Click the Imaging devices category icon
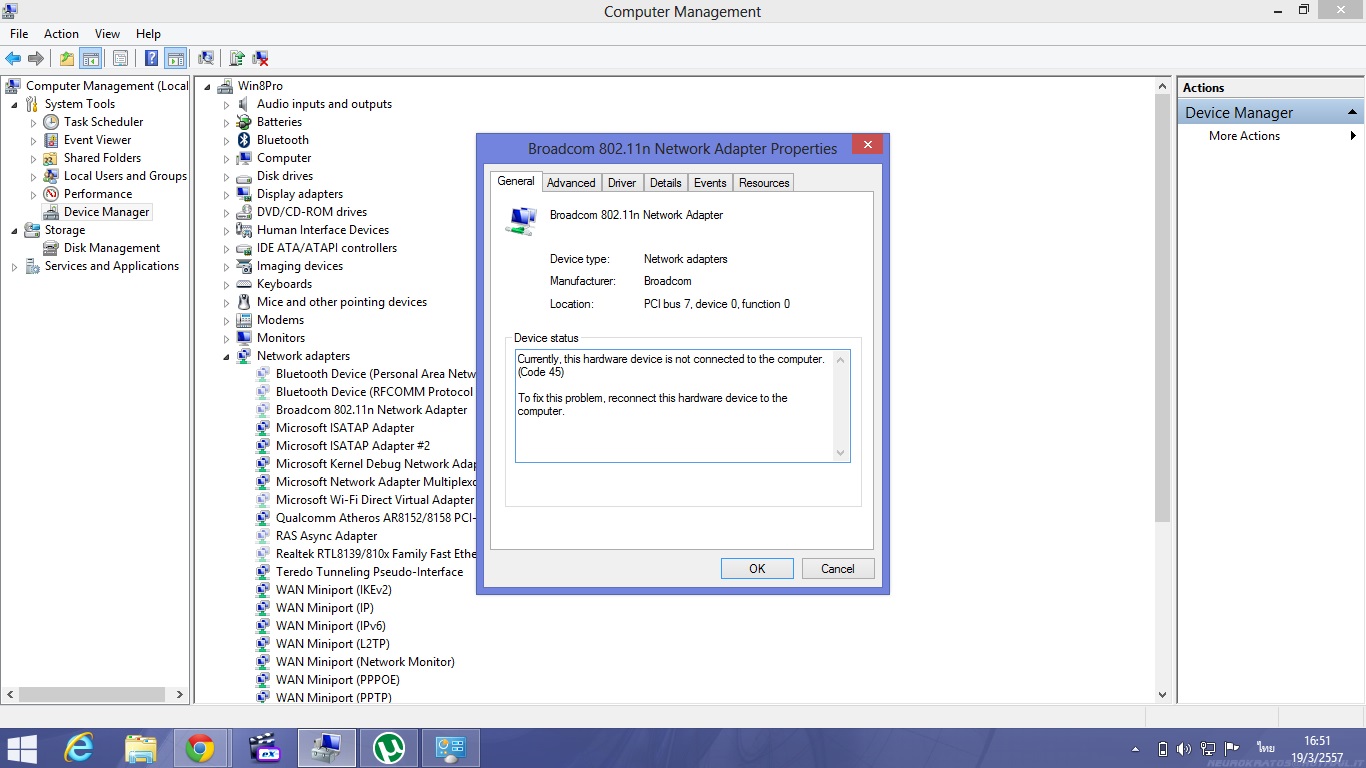1366x768 pixels. [244, 266]
